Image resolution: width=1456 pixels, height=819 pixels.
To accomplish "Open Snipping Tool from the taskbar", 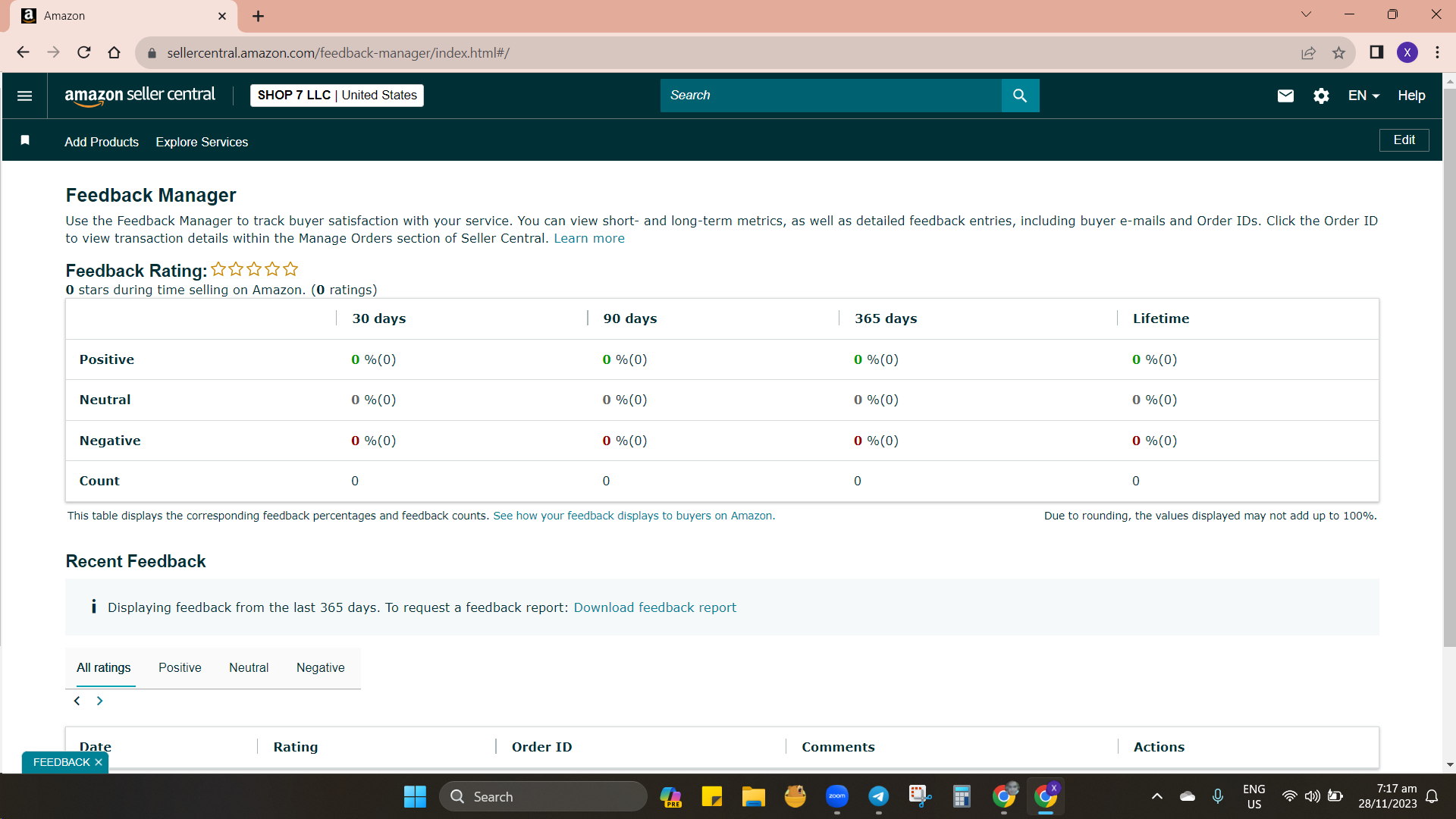I will coord(920,796).
